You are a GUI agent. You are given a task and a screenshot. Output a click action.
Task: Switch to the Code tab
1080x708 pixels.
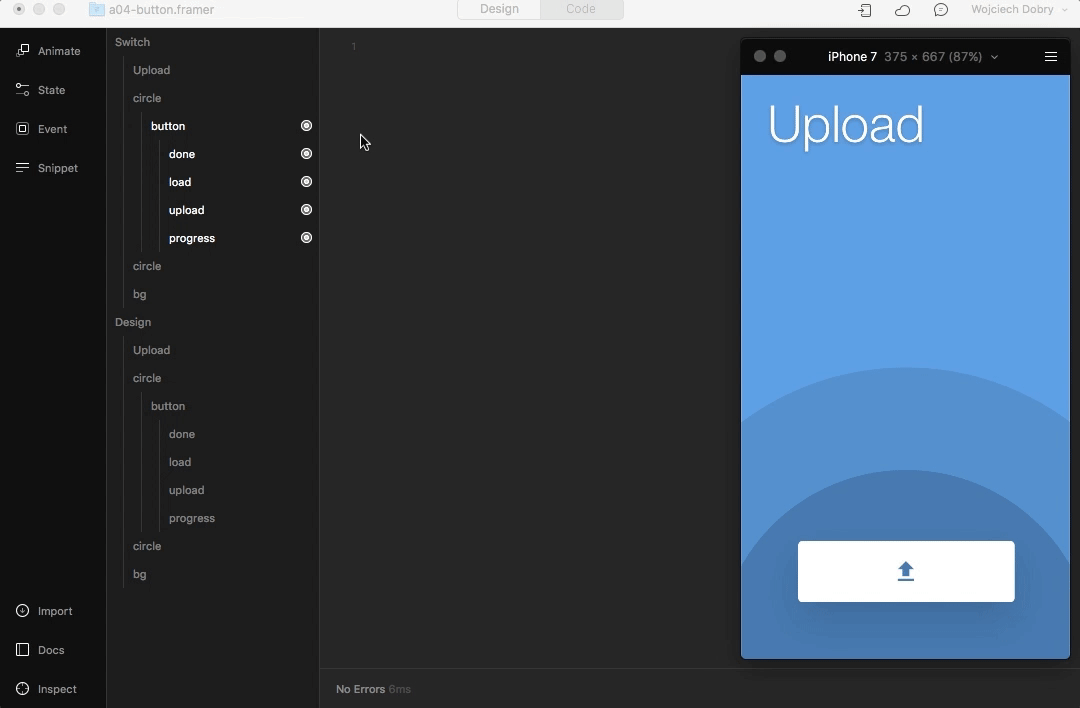(x=581, y=9)
